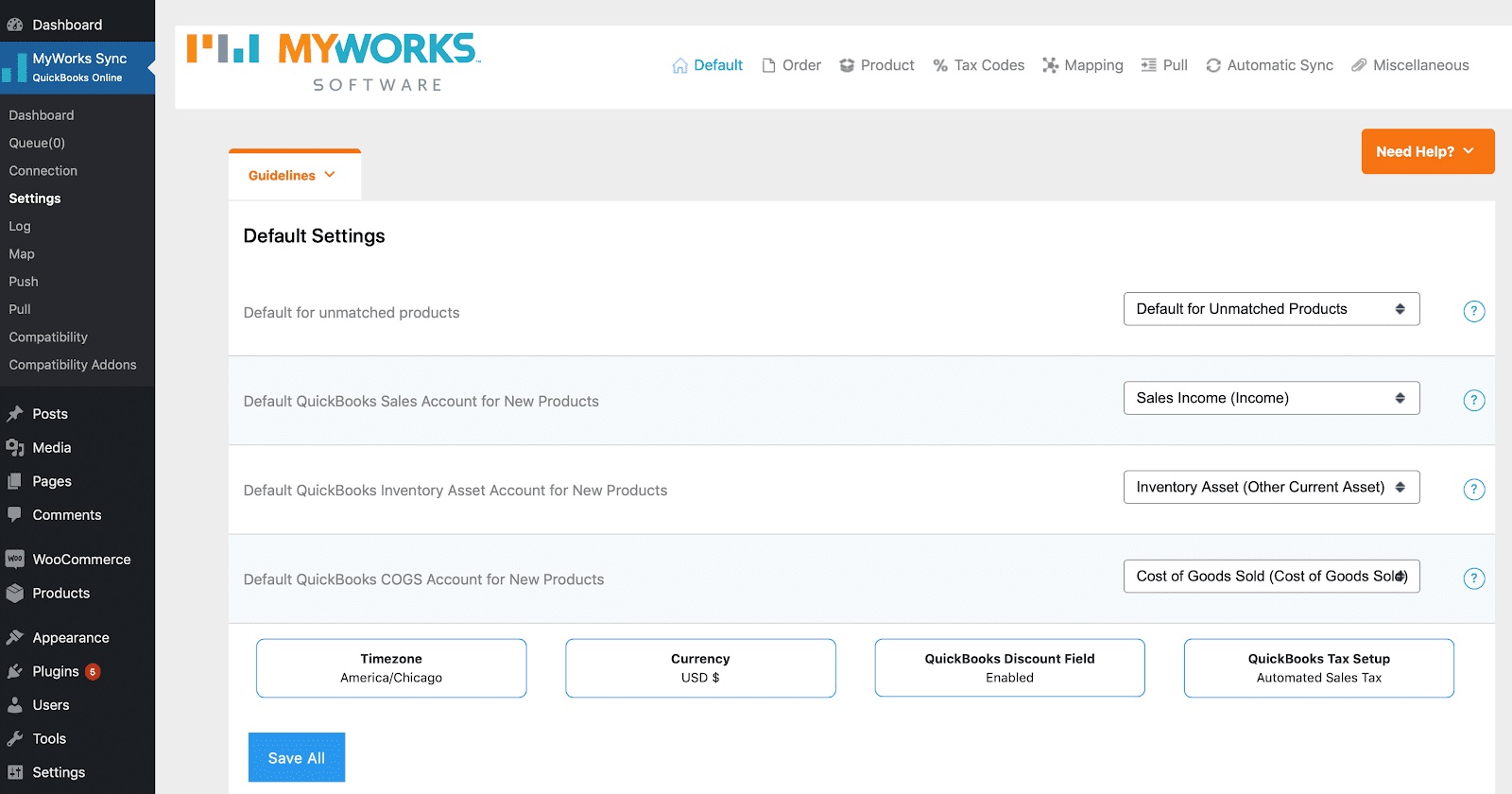Open the Mapping settings tab
The image size is (1512, 794).
(x=1083, y=65)
